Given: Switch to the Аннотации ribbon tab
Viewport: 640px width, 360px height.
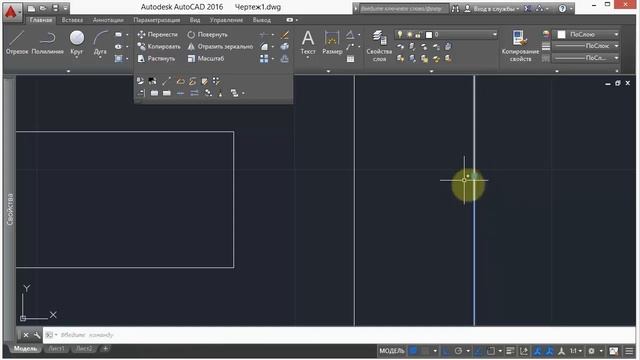Looking at the screenshot, I should pyautogui.click(x=108, y=20).
